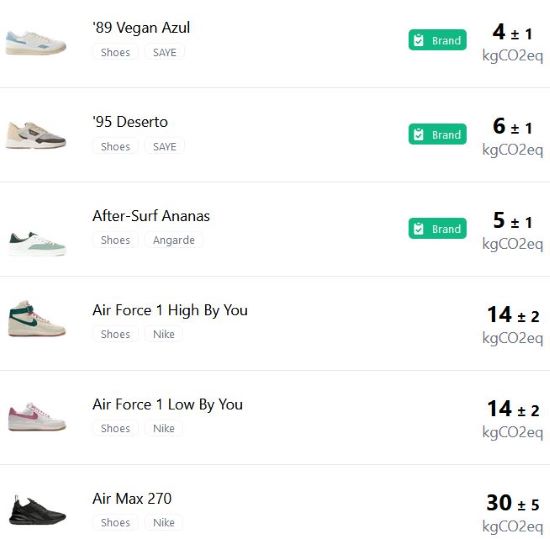The width and height of the screenshot is (550, 540).
Task: Click the Nike tag under Air Max 270
Action: click(164, 522)
